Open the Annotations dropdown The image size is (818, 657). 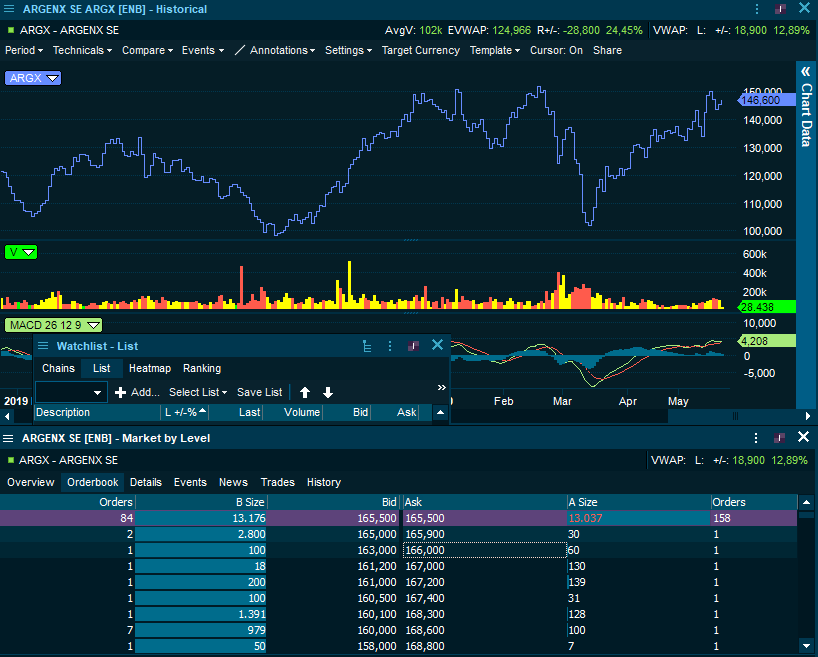point(282,50)
